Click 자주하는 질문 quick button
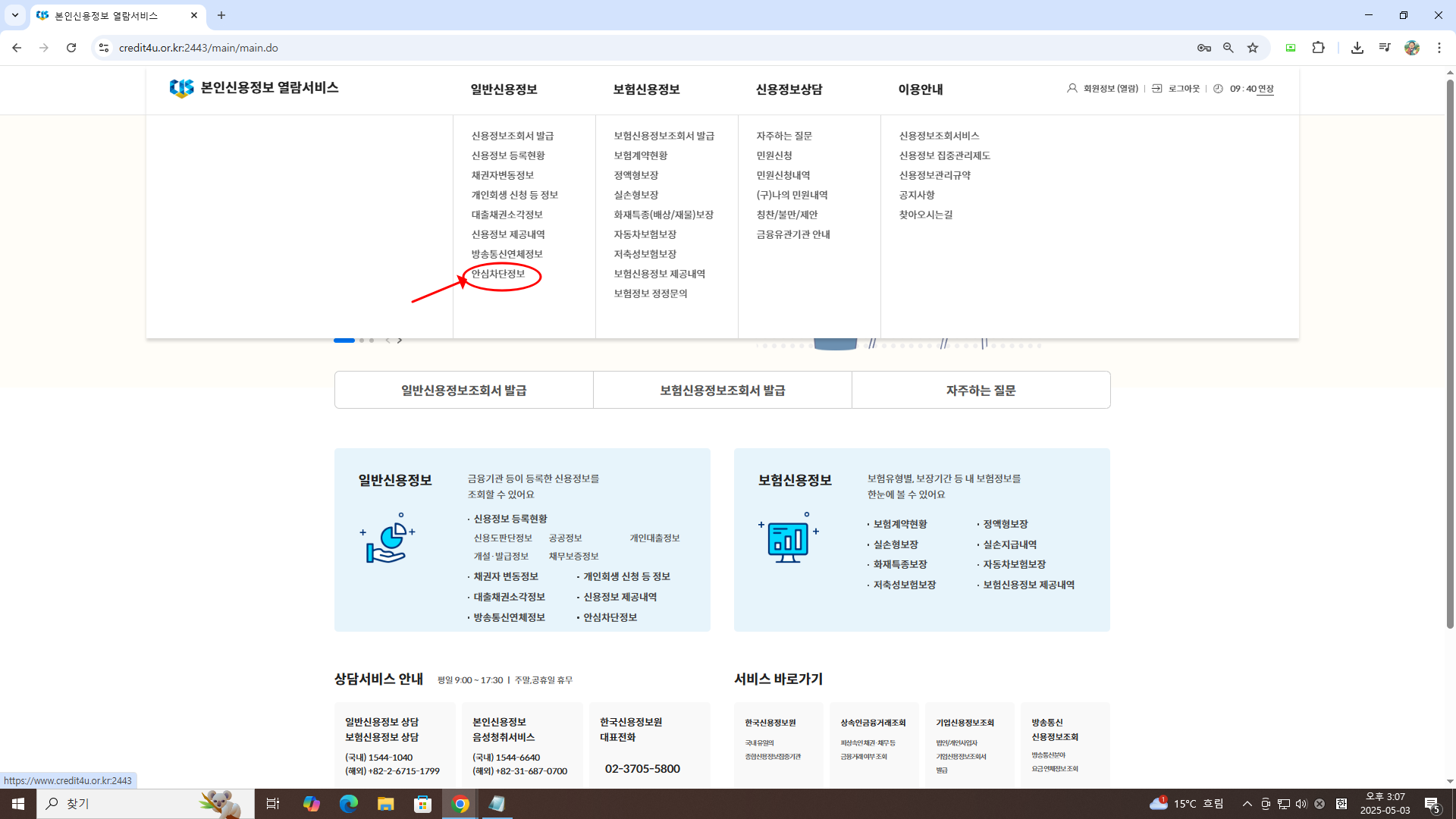The image size is (1456, 819). [981, 391]
